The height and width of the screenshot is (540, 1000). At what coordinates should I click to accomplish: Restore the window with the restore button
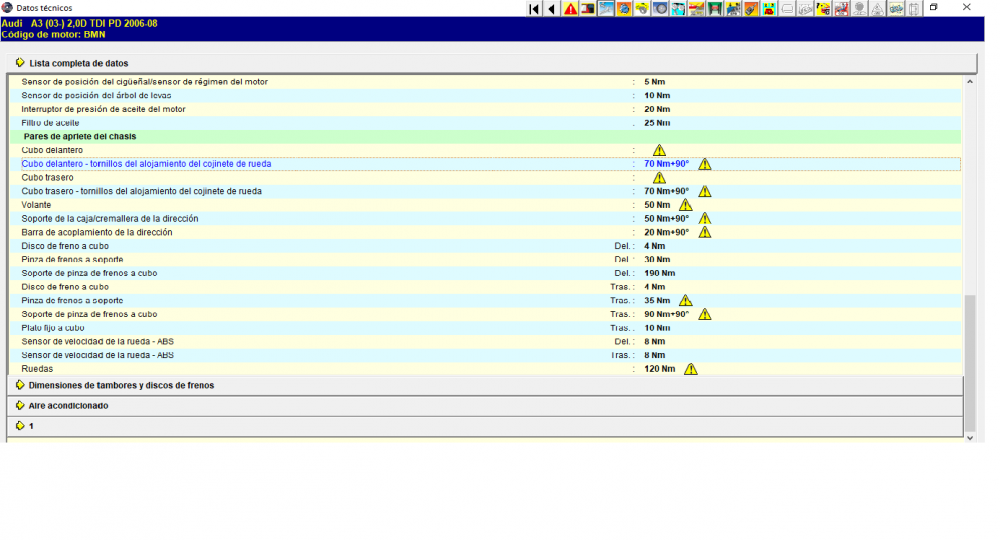934,7
